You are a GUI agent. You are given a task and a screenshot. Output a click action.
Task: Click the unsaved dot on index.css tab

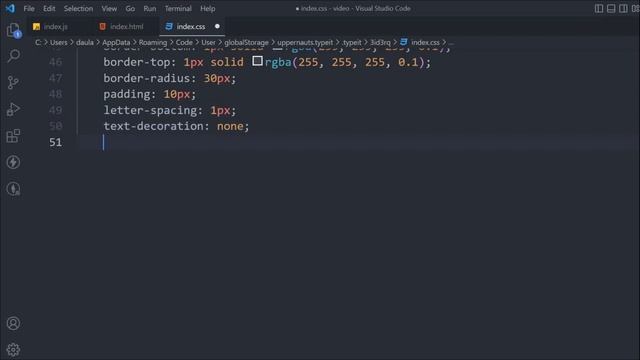point(217,27)
